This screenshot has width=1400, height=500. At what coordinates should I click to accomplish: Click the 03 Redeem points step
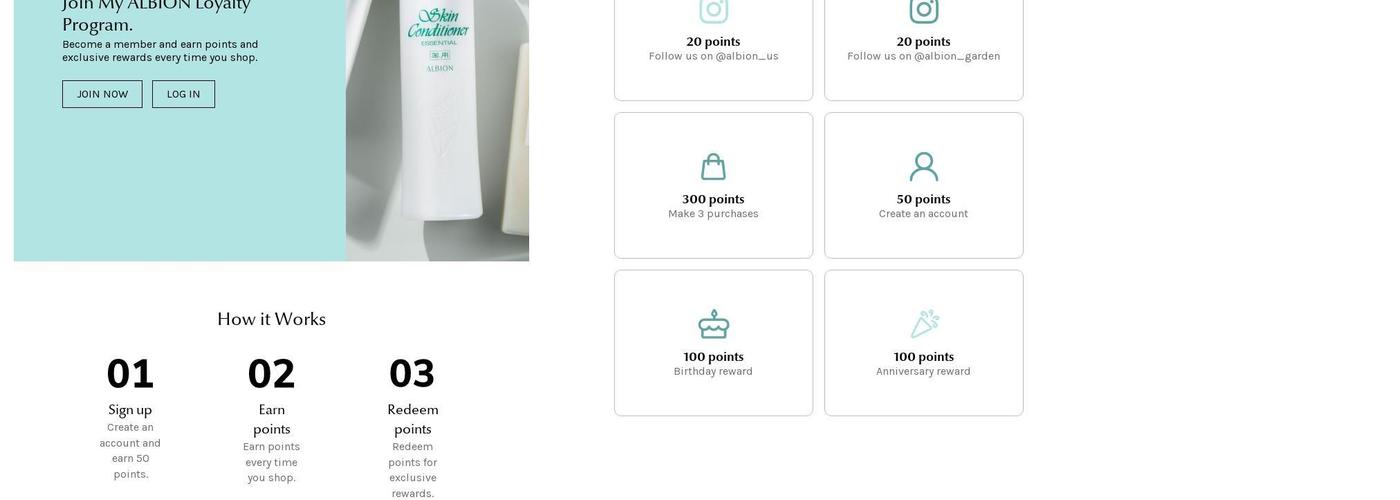(413, 426)
